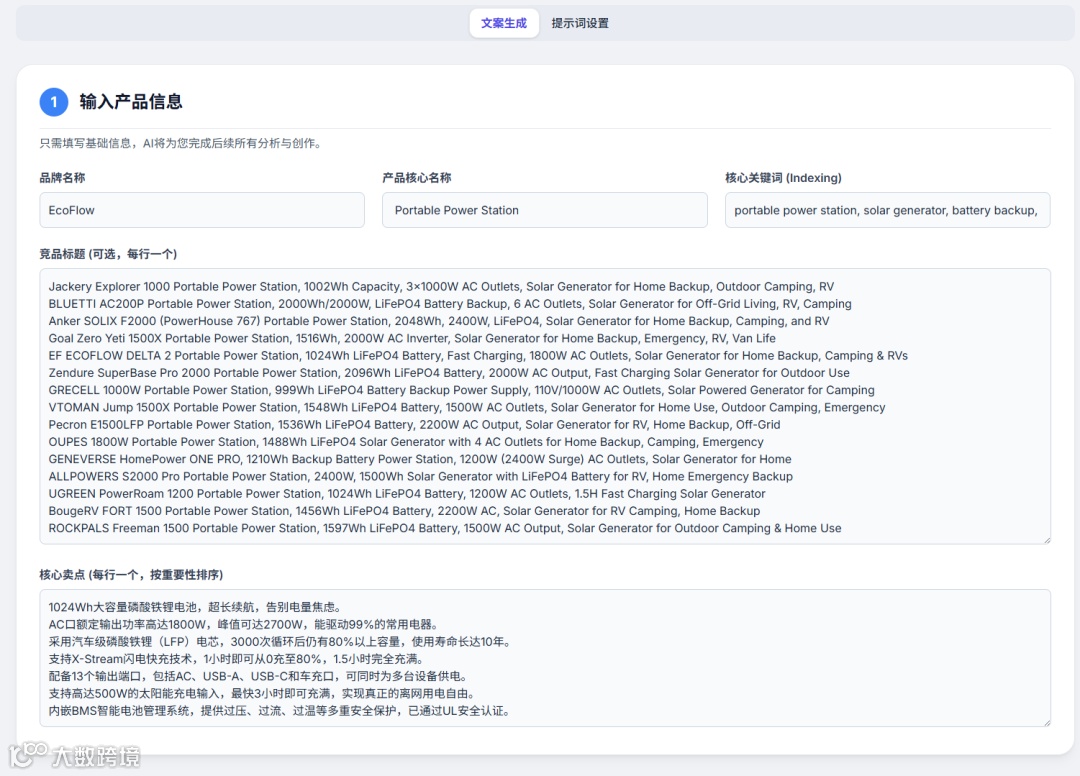This screenshot has width=1080, height=776.
Task: Click the Anker SOLIX F2000 title line
Action: point(439,321)
